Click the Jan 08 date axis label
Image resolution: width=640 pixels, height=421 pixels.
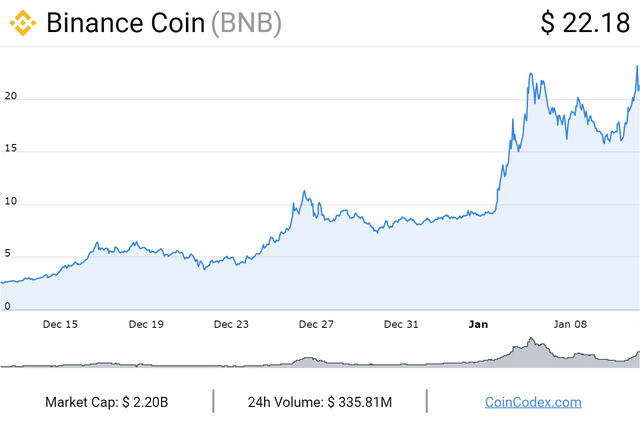(x=570, y=324)
